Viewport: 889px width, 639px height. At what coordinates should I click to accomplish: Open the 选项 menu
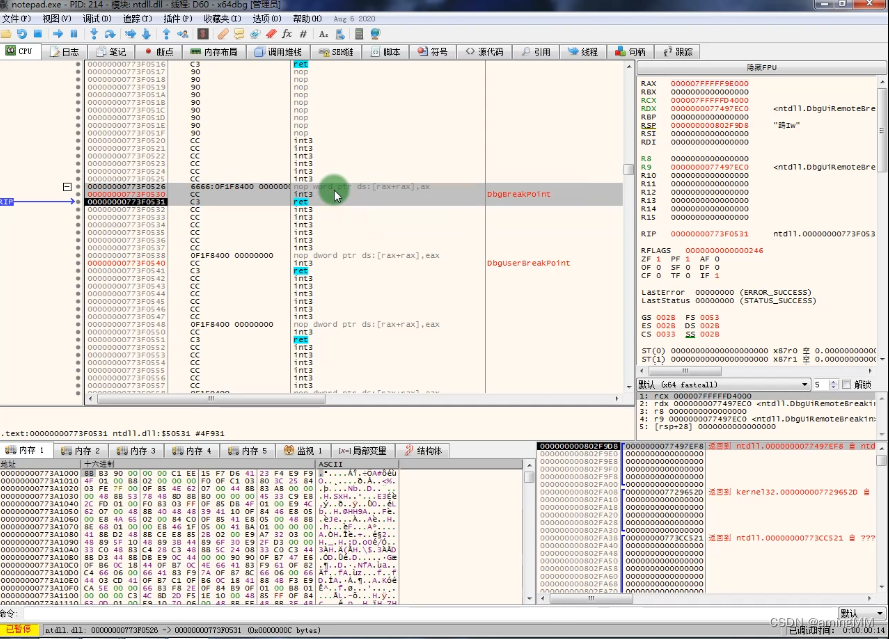[x=266, y=19]
